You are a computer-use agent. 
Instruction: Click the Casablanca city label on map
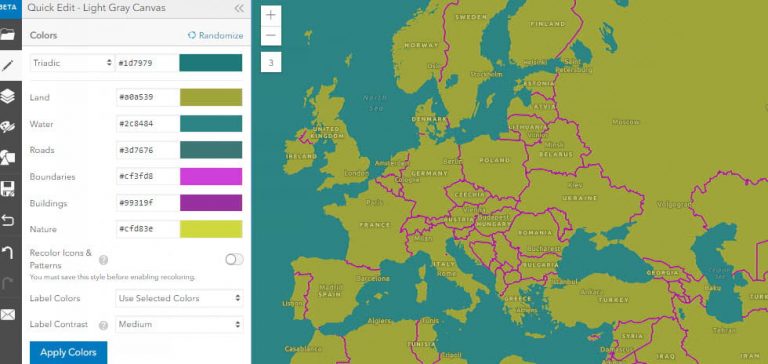click(302, 349)
